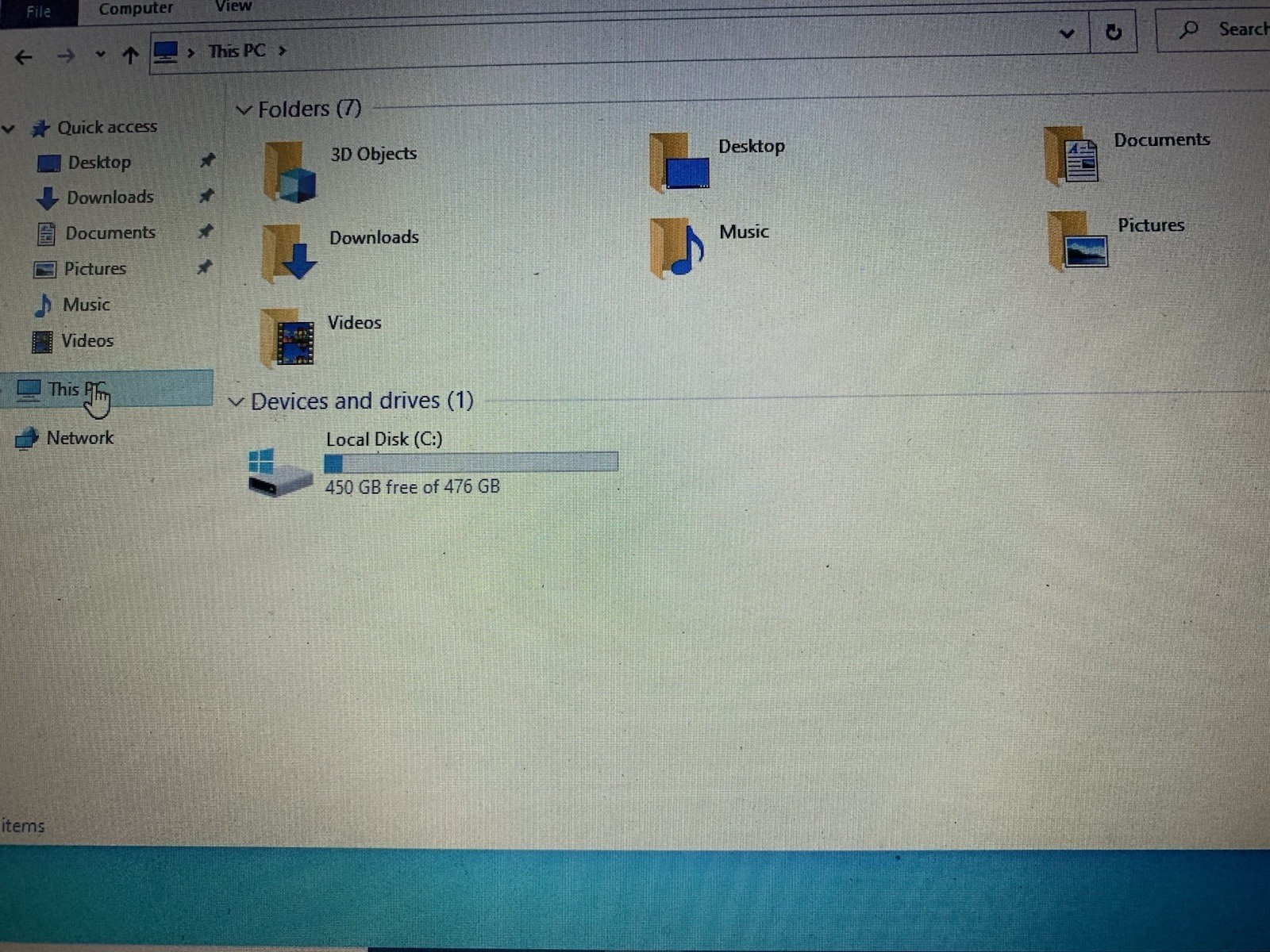This screenshot has width=1270, height=952.
Task: Select Desktop label in Quick access sidebar
Action: 99,162
